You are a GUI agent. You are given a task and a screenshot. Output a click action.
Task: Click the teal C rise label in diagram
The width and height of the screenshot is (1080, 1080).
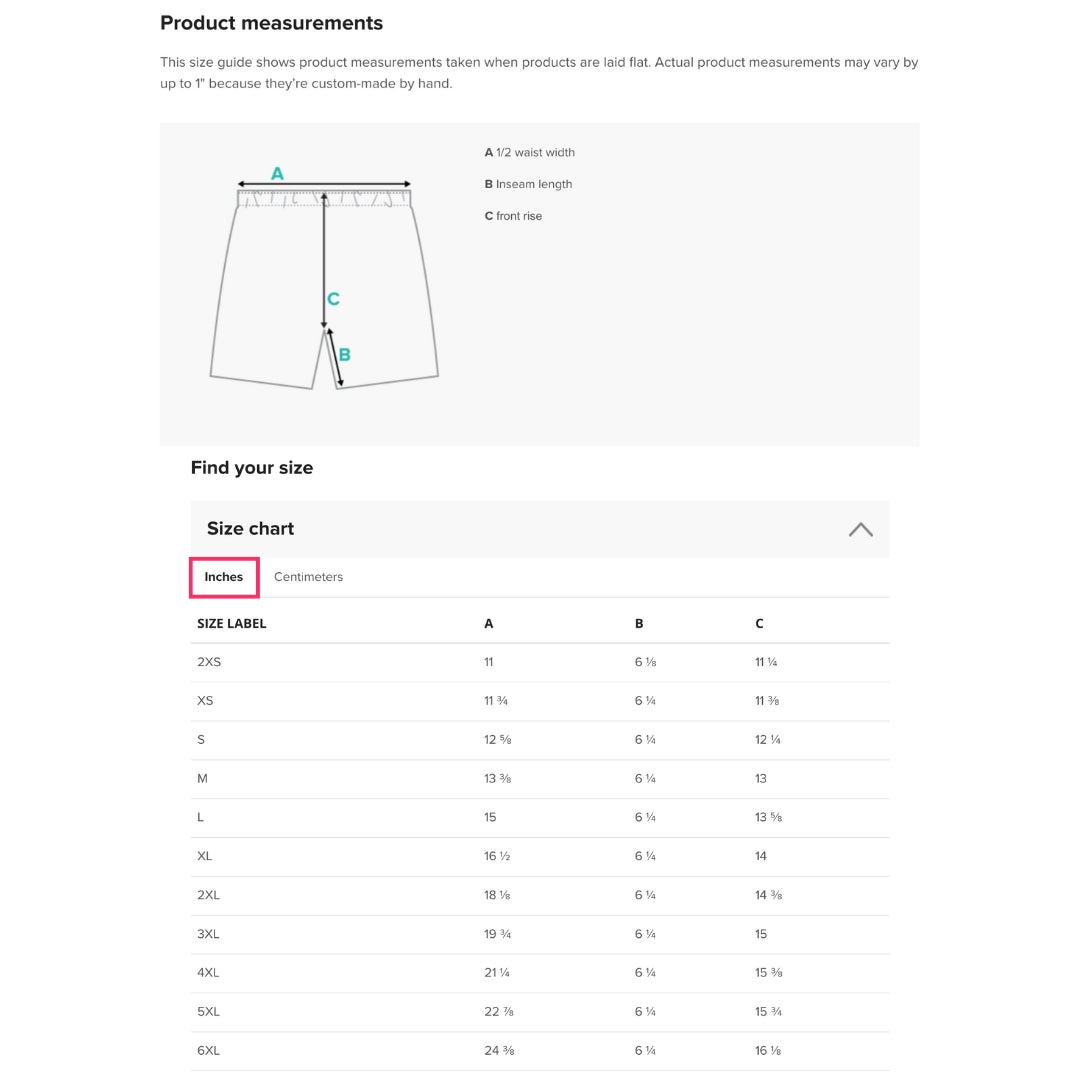click(333, 299)
